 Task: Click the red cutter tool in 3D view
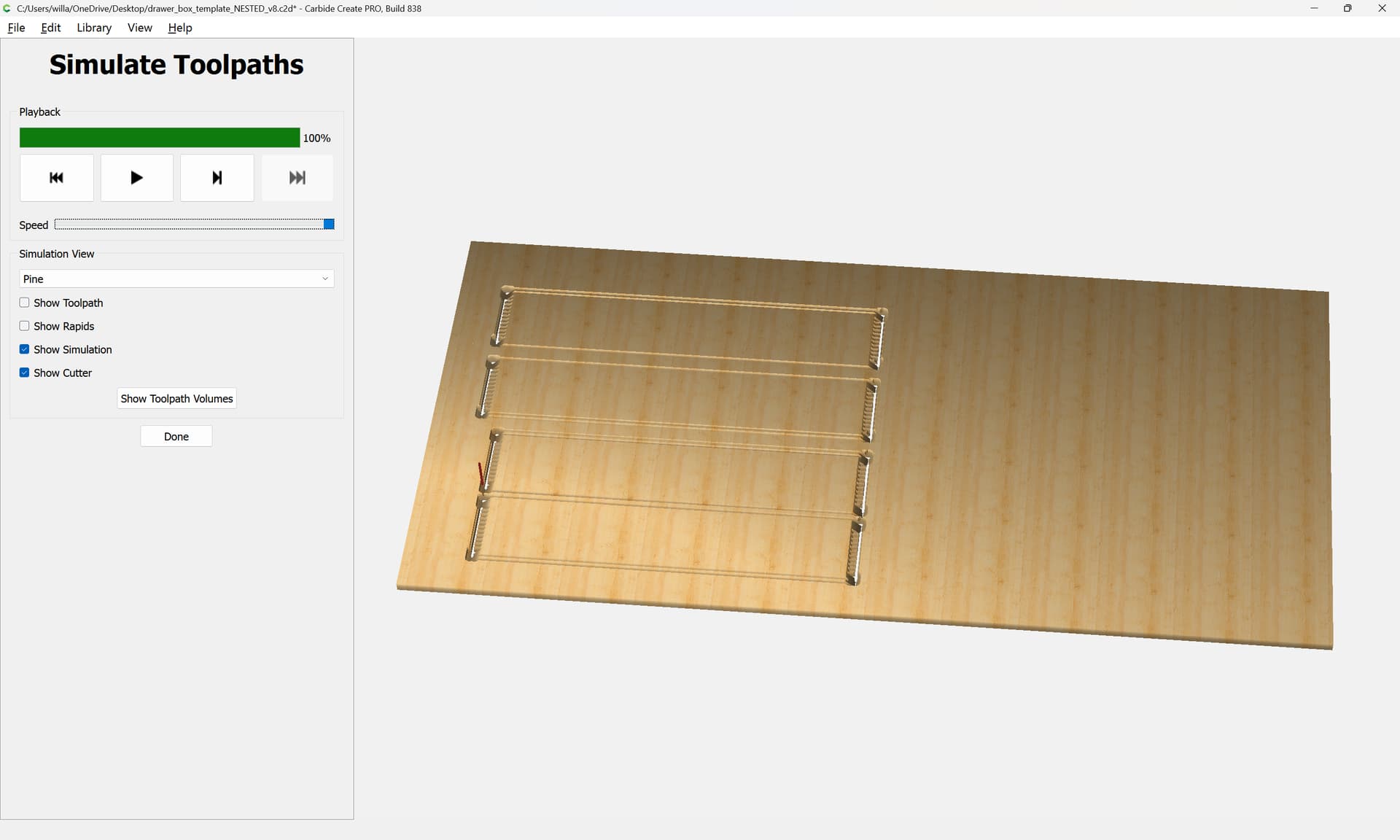pyautogui.click(x=481, y=474)
